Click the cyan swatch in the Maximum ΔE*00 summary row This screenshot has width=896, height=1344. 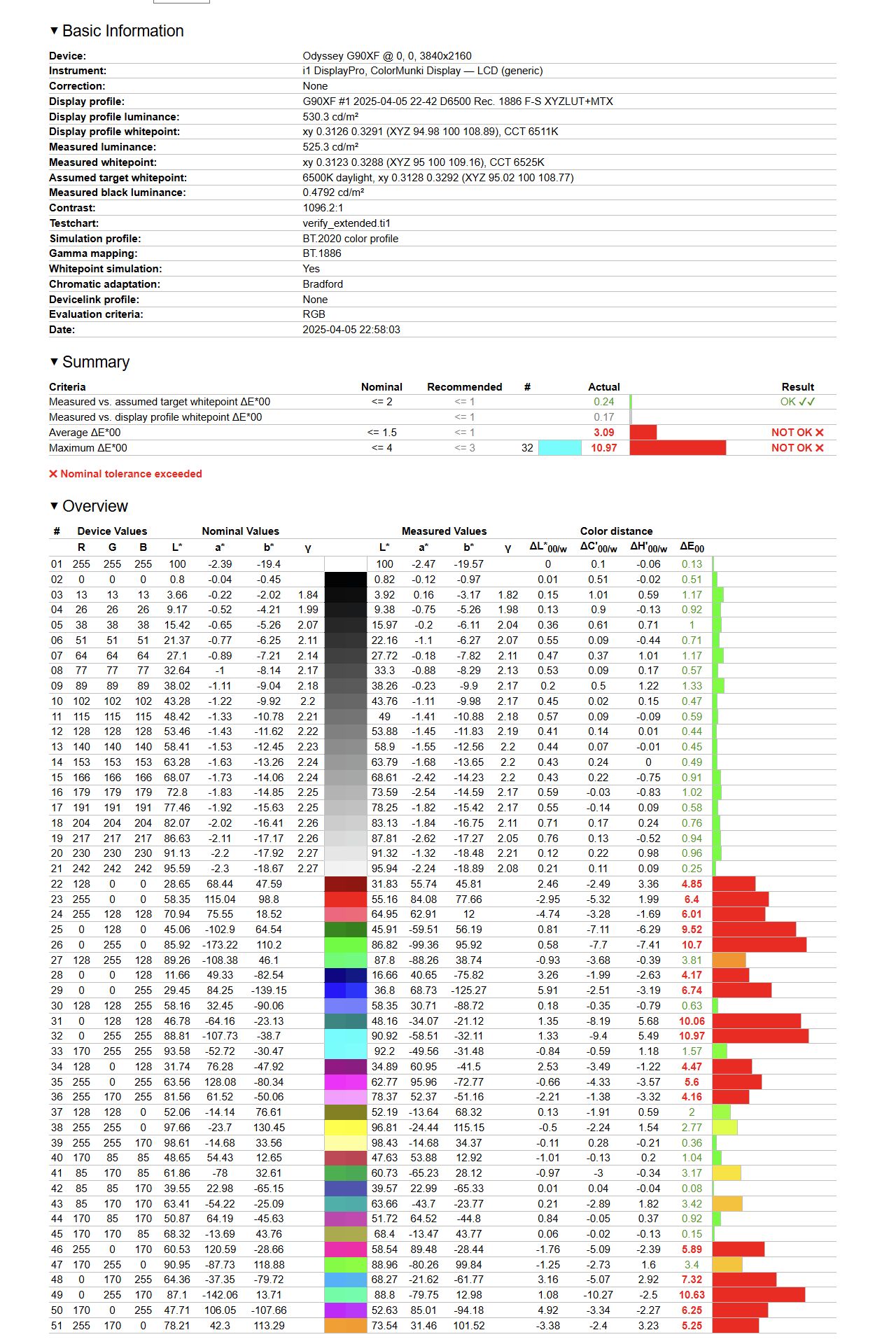click(560, 448)
